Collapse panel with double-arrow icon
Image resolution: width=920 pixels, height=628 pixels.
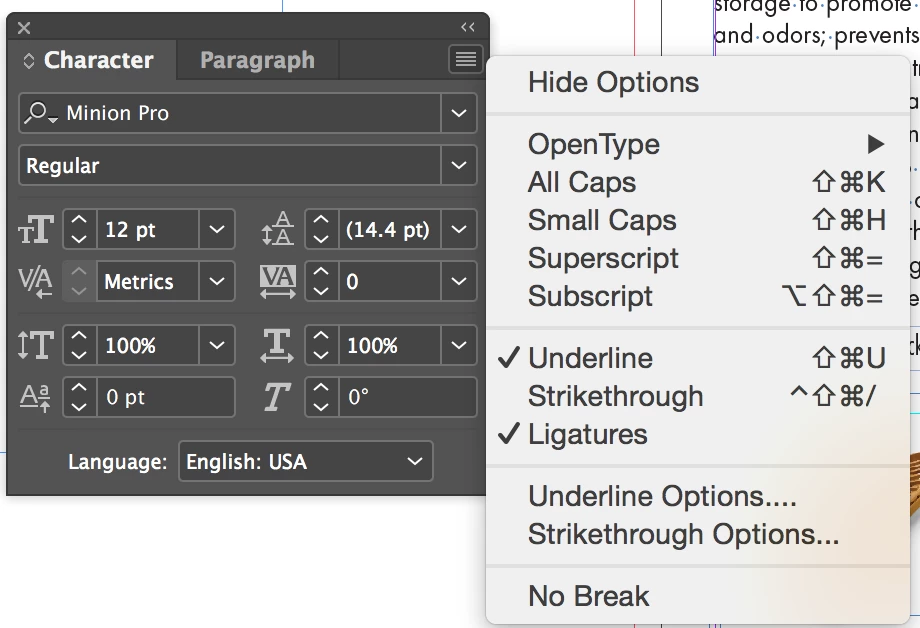[x=468, y=27]
